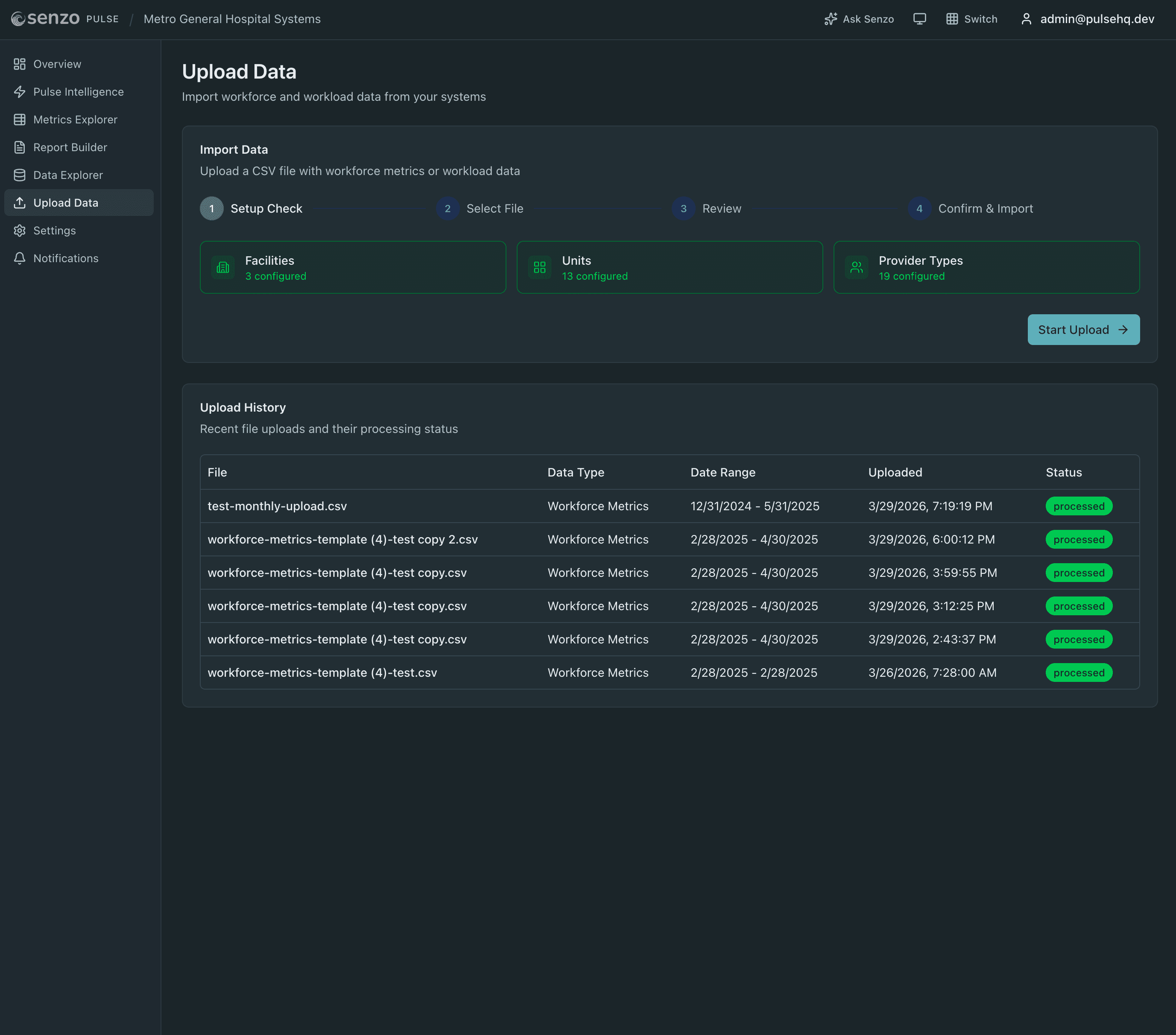Open the Facilities configuration card
The image size is (1176, 1035).
[x=353, y=267]
